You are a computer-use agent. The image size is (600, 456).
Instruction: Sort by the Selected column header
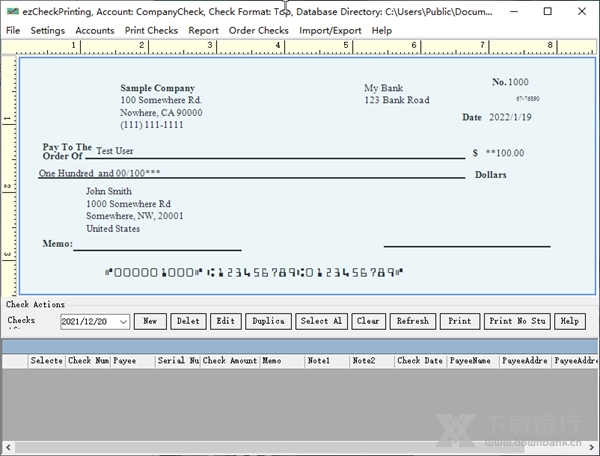pos(47,361)
